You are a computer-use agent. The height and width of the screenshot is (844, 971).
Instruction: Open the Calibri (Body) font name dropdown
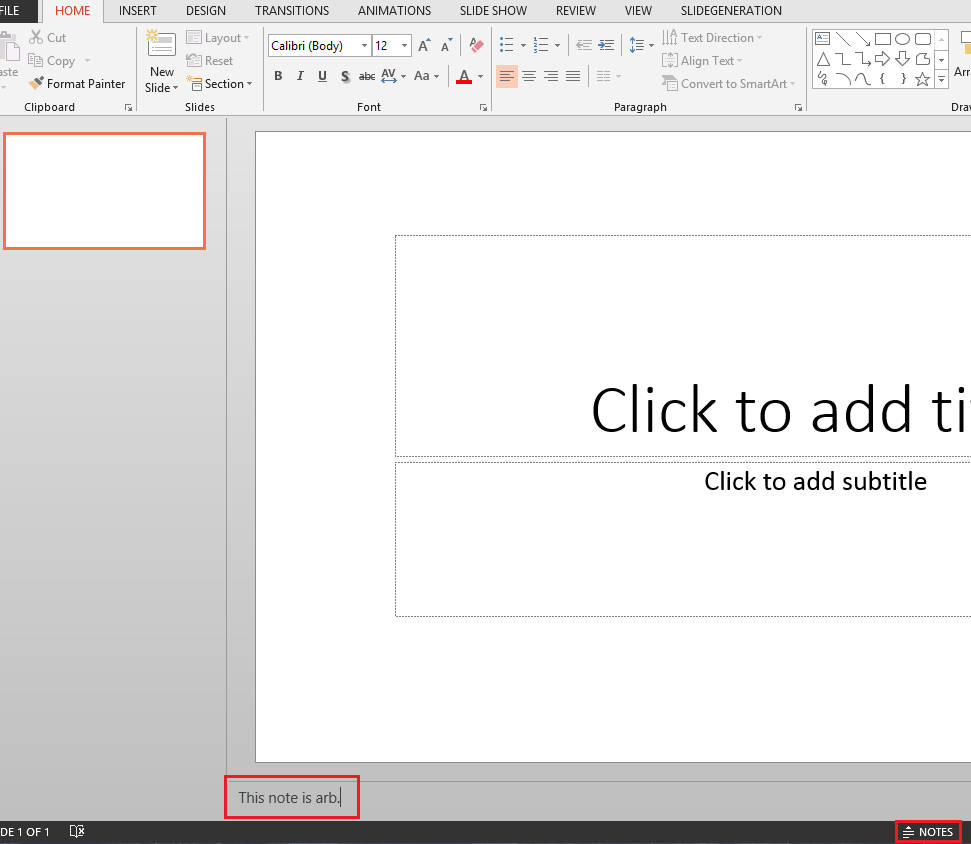(364, 45)
